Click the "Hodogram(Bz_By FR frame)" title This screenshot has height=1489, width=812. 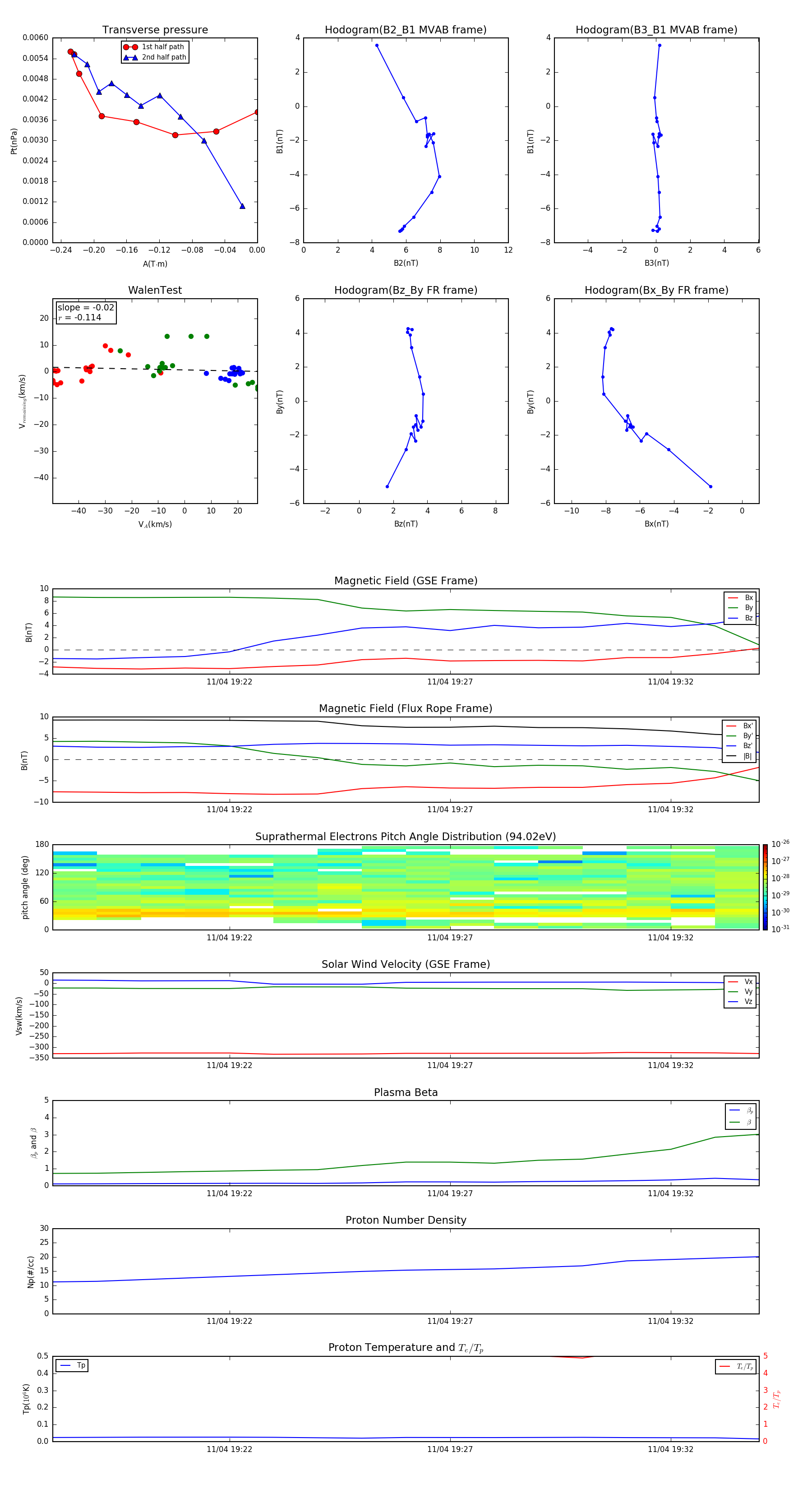(406, 290)
